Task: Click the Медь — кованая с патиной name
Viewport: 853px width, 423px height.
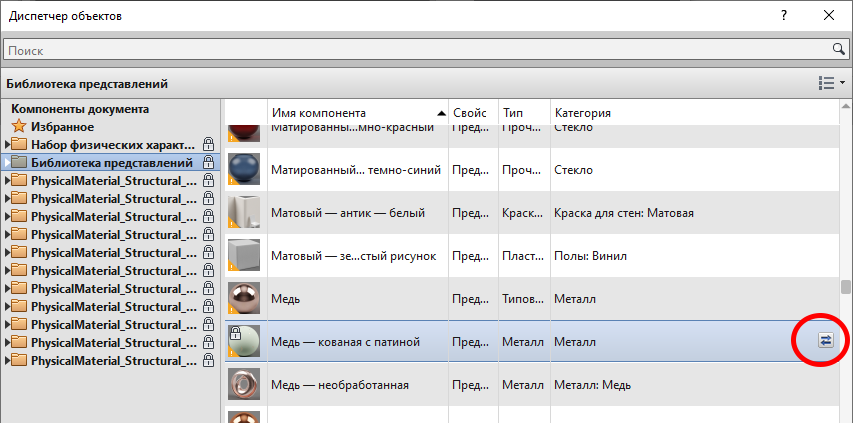Action: coord(345,343)
